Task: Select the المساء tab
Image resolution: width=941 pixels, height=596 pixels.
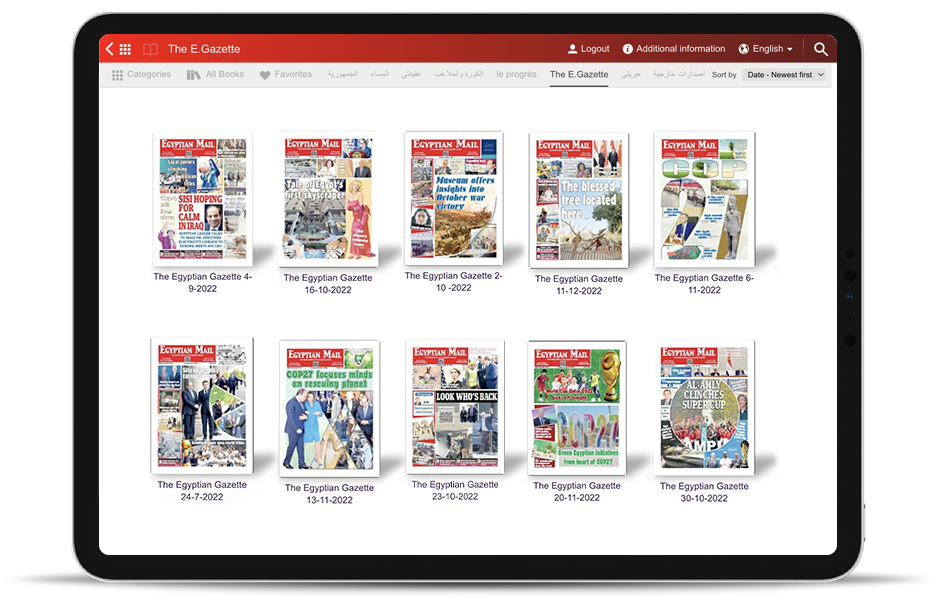Action: [379, 74]
